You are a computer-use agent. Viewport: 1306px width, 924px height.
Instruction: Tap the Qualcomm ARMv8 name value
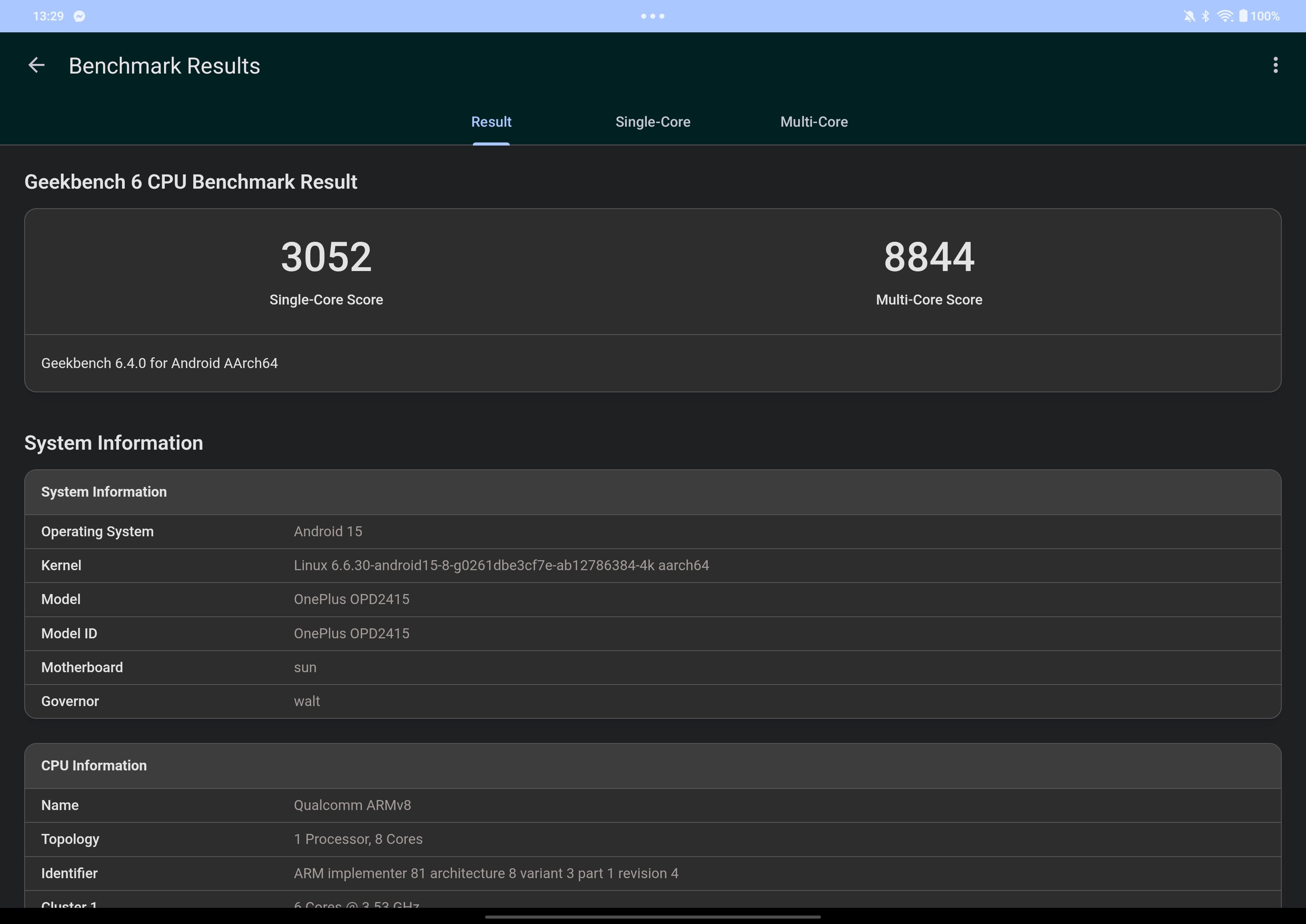coord(352,805)
